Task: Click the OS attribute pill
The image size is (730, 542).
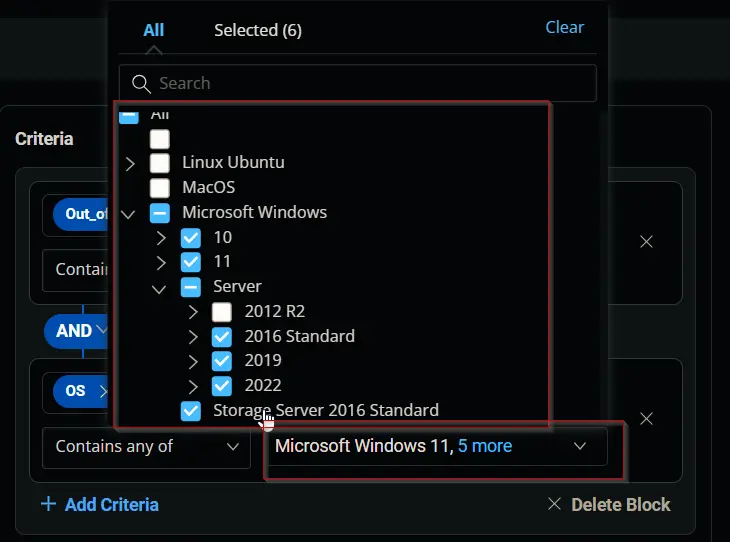Action: point(81,391)
